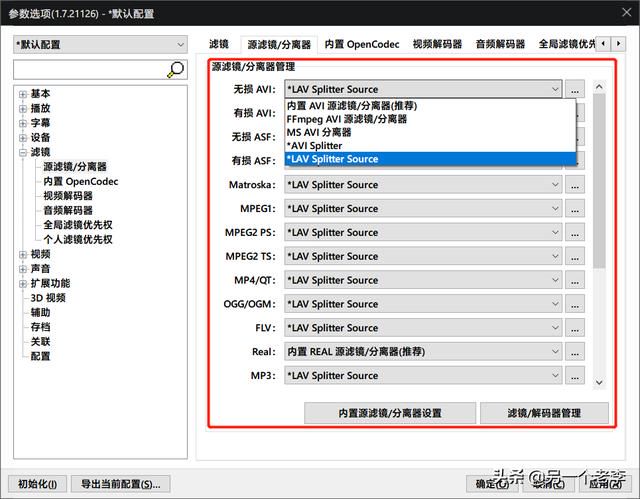Image resolution: width=640 pixels, height=499 pixels.
Task: Open settings button beside Matroska dropdown
Action: pyautogui.click(x=575, y=185)
